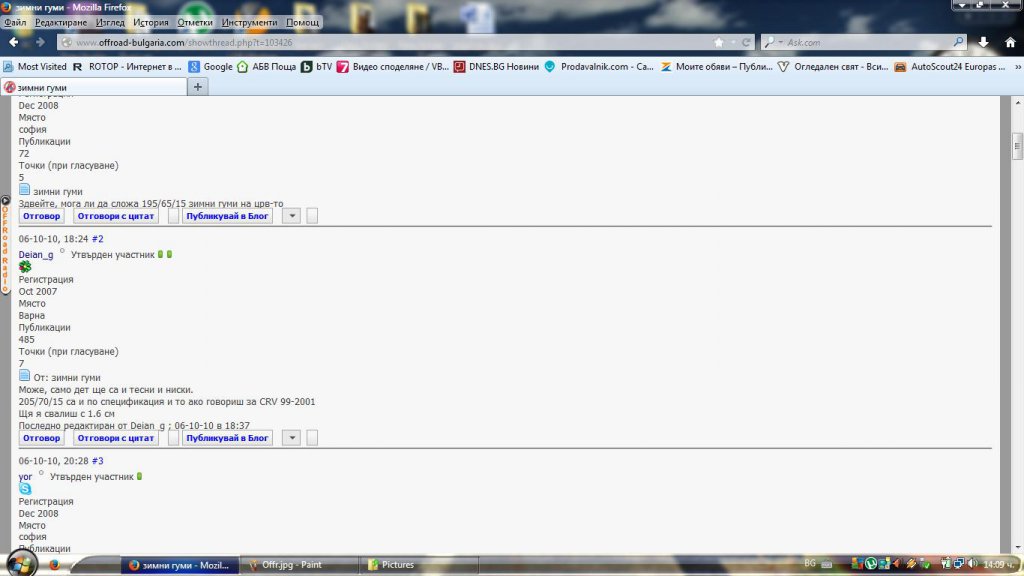Screen dimensions: 1024x576
Task: Click Deian_g's green reputation bars
Action: [x=165, y=254]
